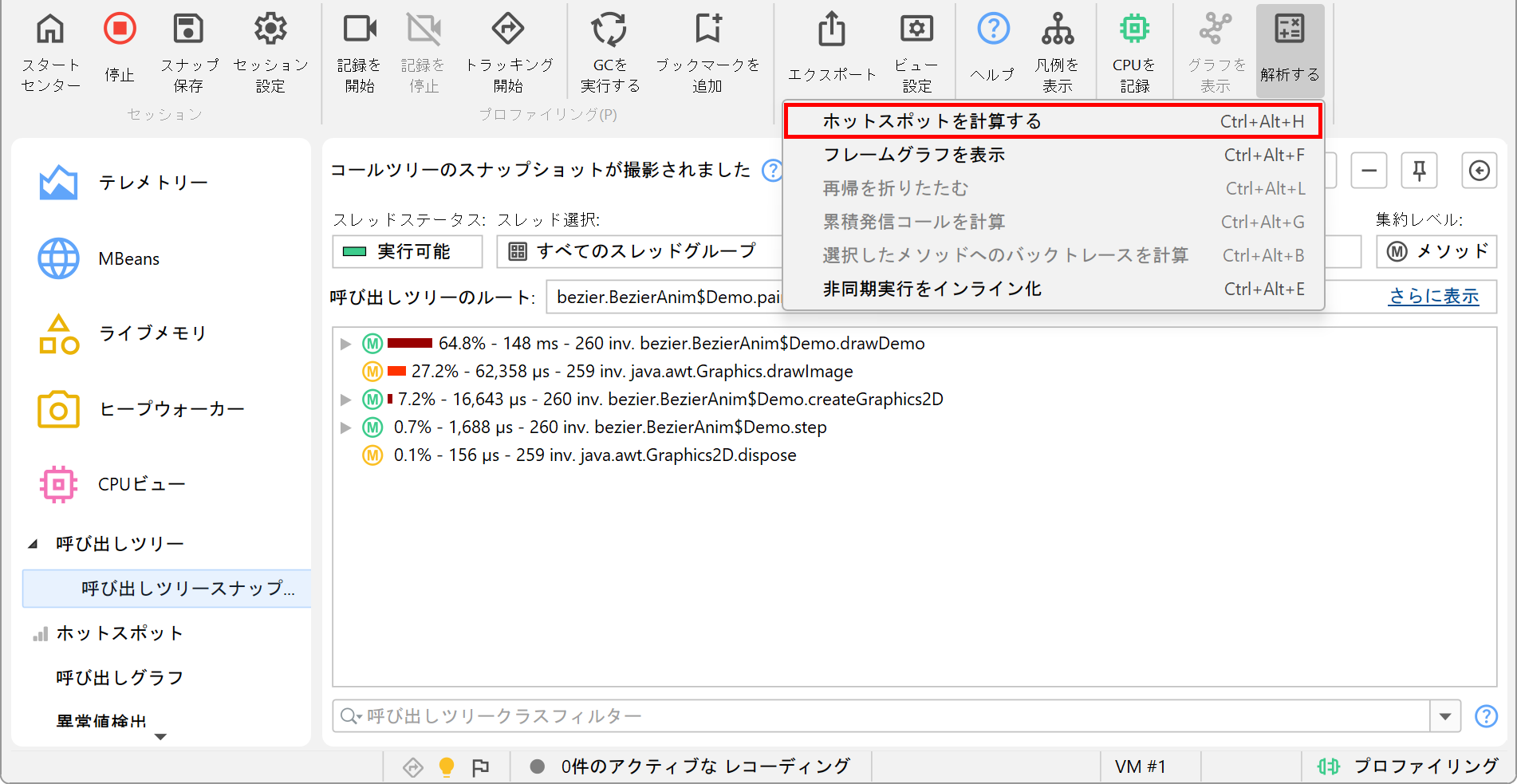This screenshot has width=1517, height=784.
Task: Toggle the pin icon in the view header
Action: point(1419,171)
